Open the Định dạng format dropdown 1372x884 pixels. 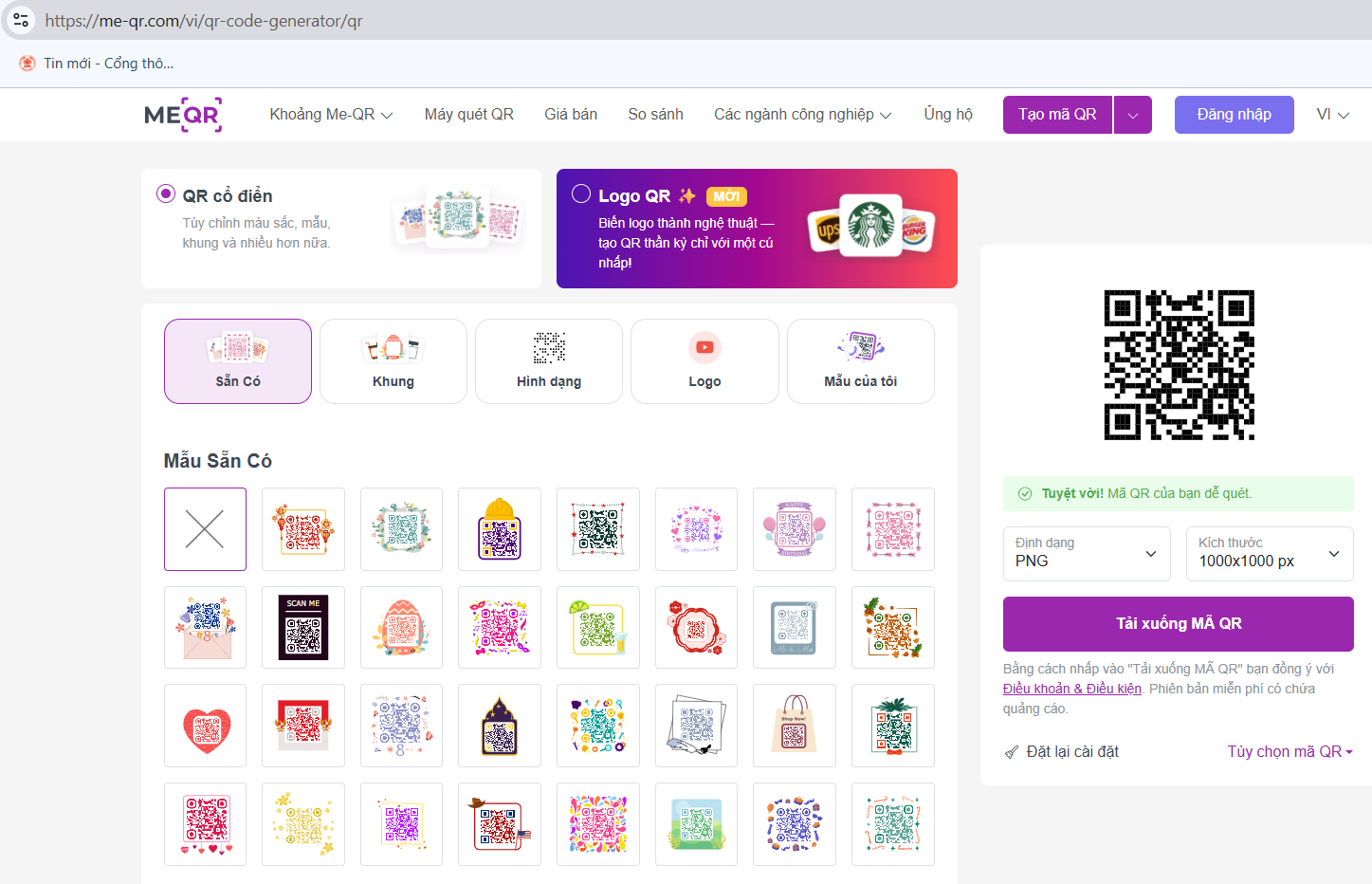pos(1087,554)
